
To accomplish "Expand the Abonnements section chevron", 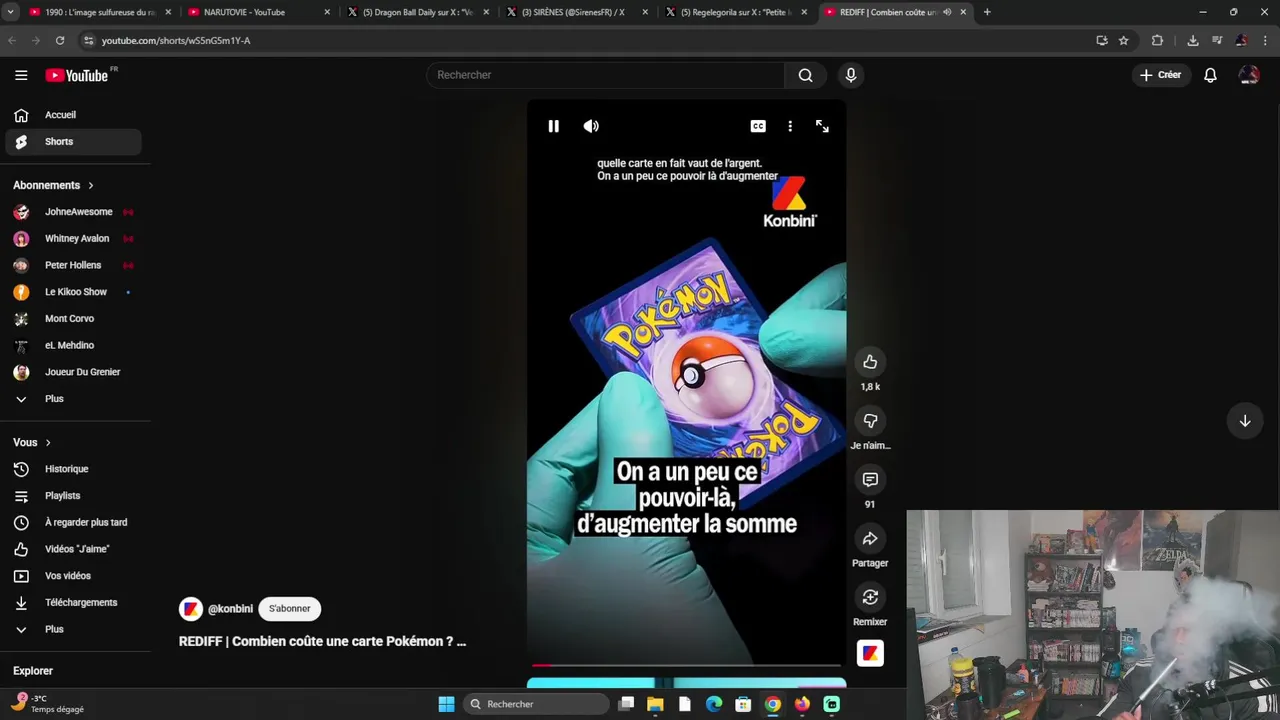I will pos(90,185).
